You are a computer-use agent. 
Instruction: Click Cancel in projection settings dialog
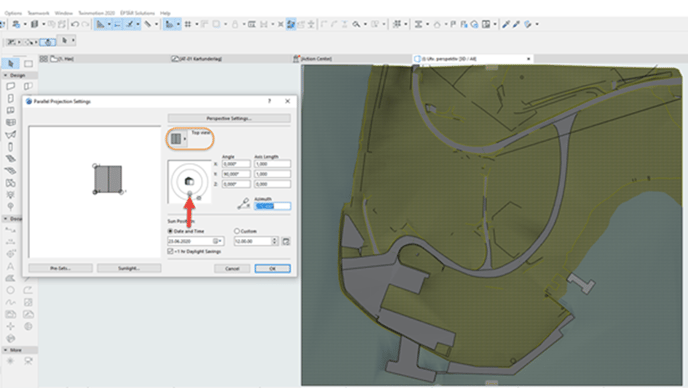coord(232,268)
